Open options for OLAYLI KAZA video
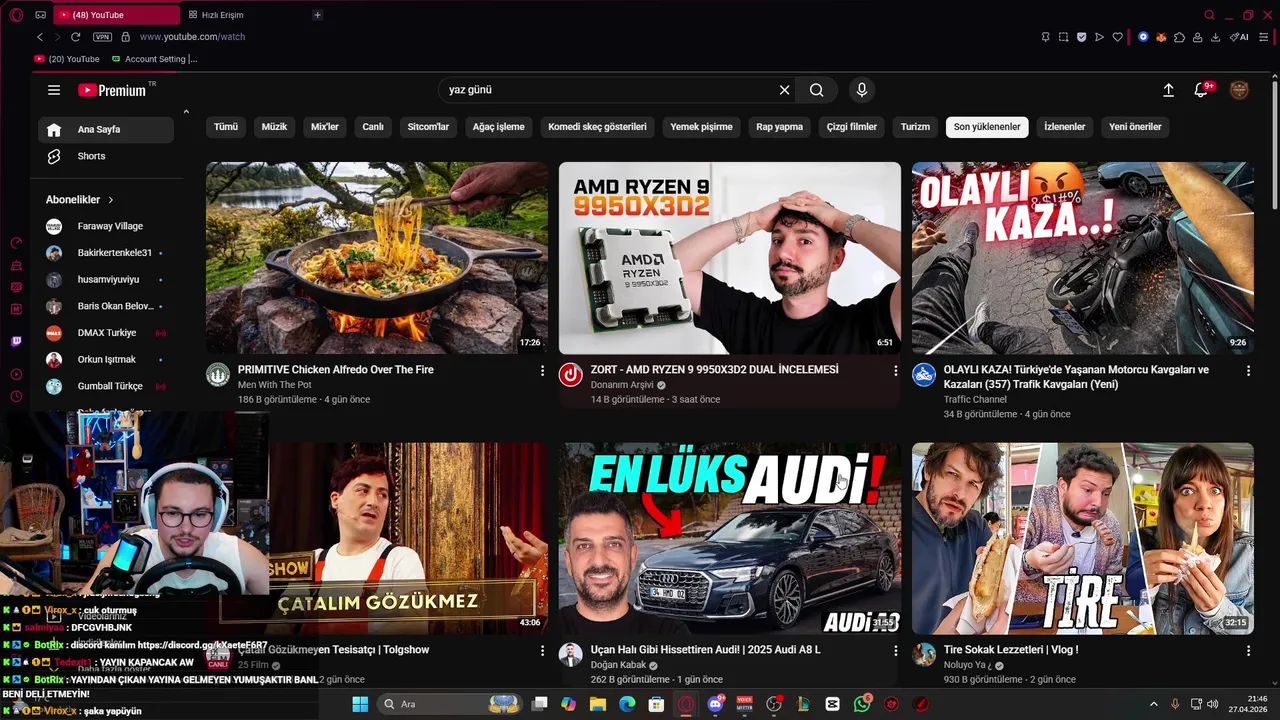Image resolution: width=1280 pixels, height=720 pixels. pyautogui.click(x=1248, y=371)
